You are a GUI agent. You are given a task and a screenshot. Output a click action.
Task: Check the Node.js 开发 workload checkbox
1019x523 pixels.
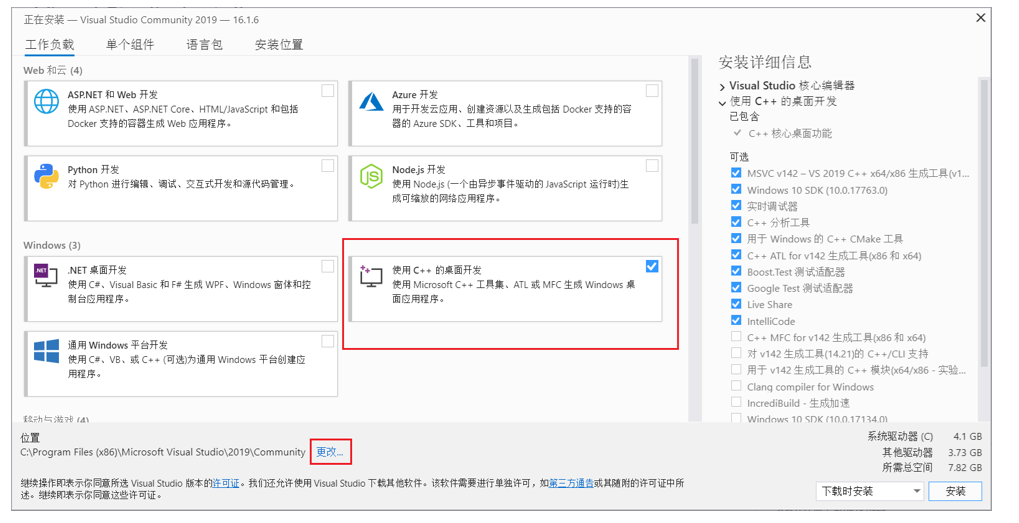pyautogui.click(x=652, y=166)
